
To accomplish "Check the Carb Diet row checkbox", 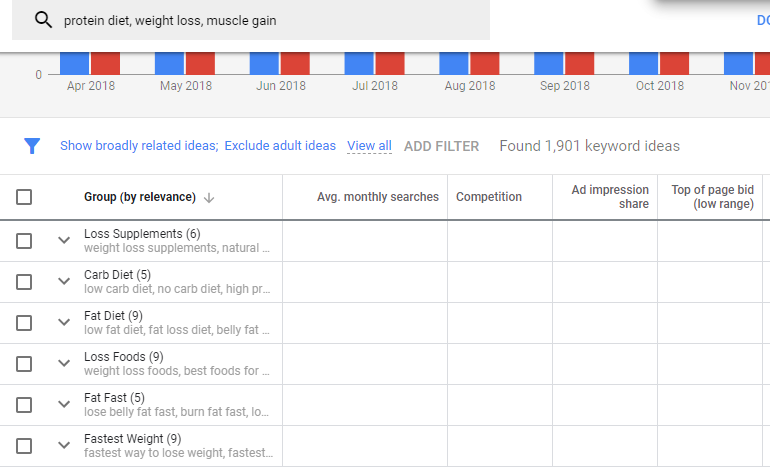I will (x=24, y=282).
